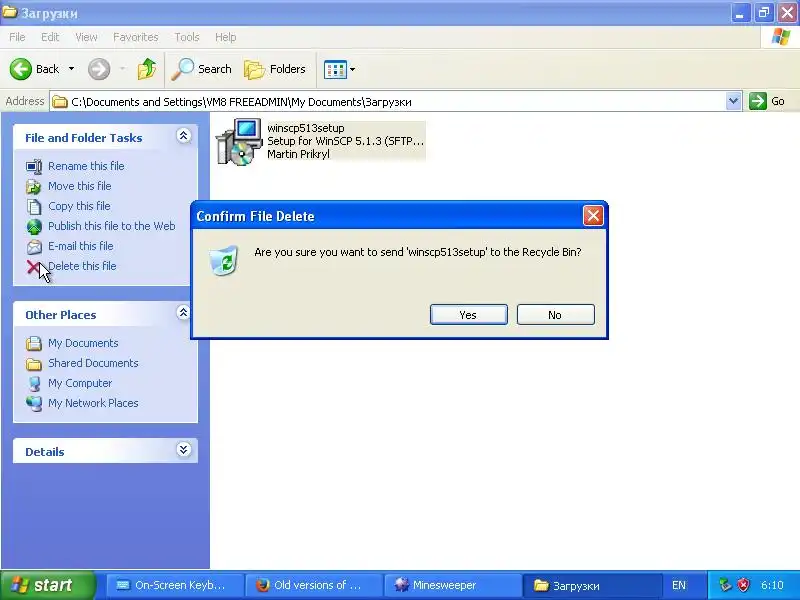Open My Computer link
Viewport: 800px width, 600px height.
click(x=80, y=383)
